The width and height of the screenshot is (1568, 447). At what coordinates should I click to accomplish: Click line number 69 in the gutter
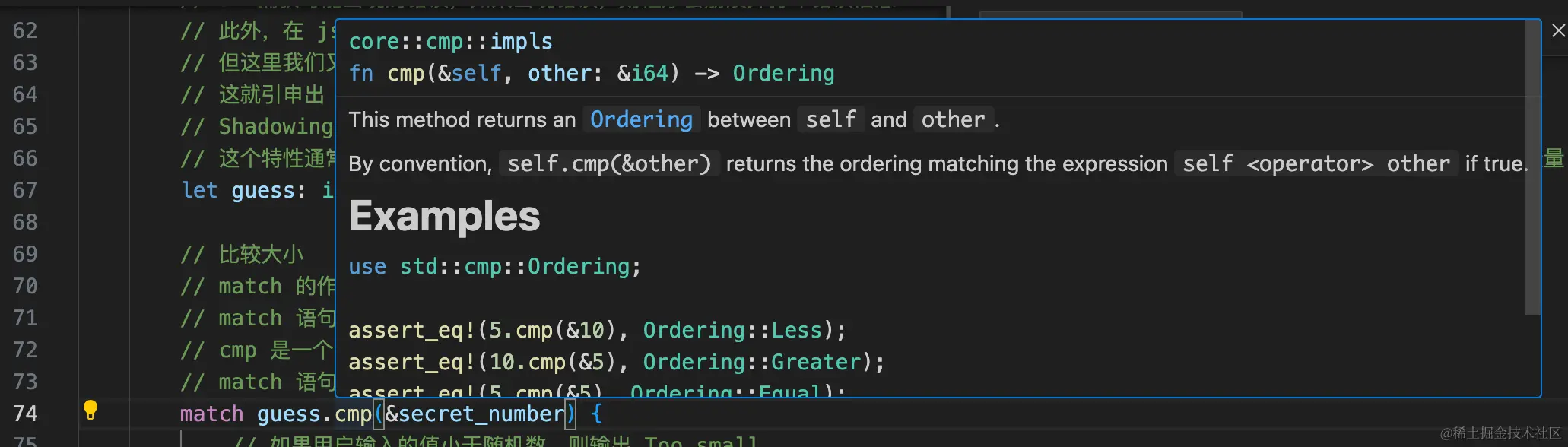25,254
